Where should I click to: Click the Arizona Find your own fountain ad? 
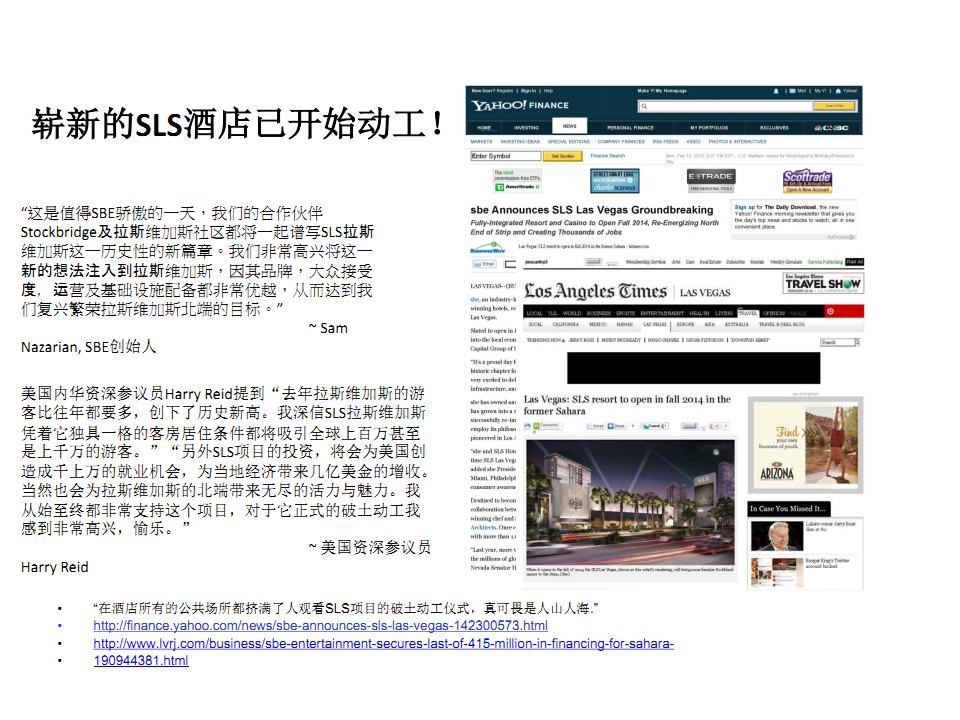[x=806, y=445]
